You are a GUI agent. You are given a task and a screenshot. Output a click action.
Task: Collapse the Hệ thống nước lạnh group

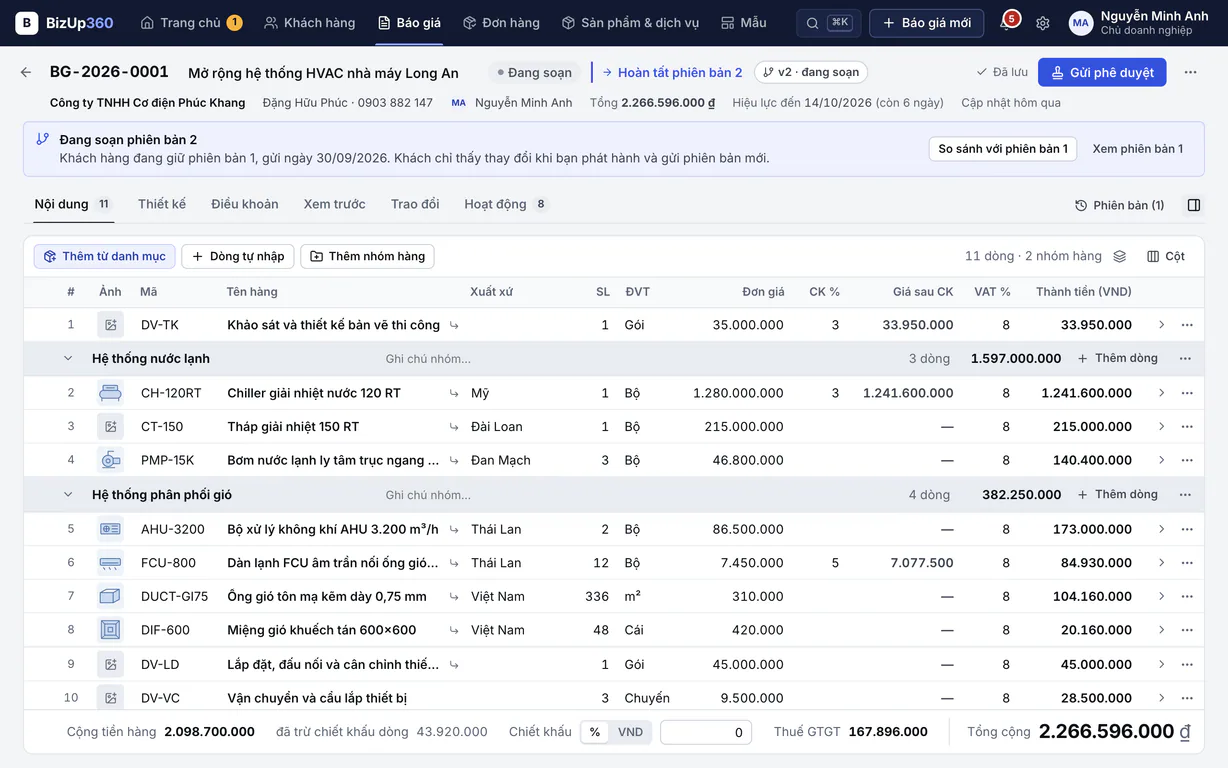68,358
